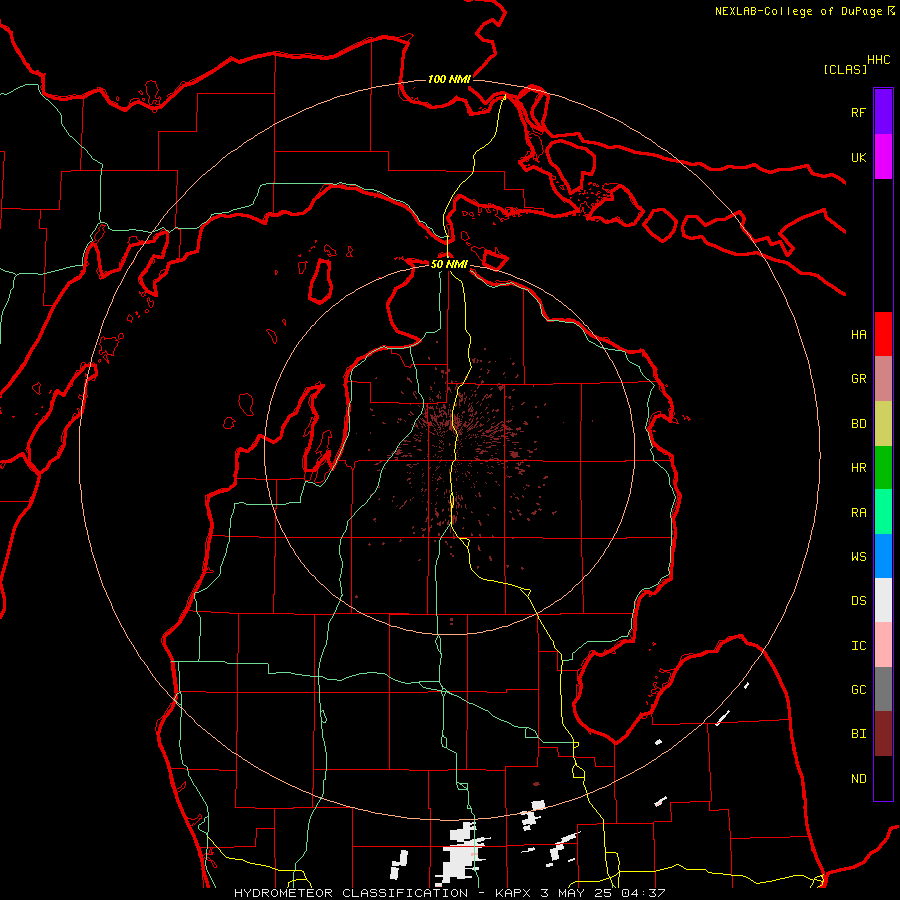This screenshot has width=900, height=900.
Task: Click the brown BI legend swatch
Action: 883,734
